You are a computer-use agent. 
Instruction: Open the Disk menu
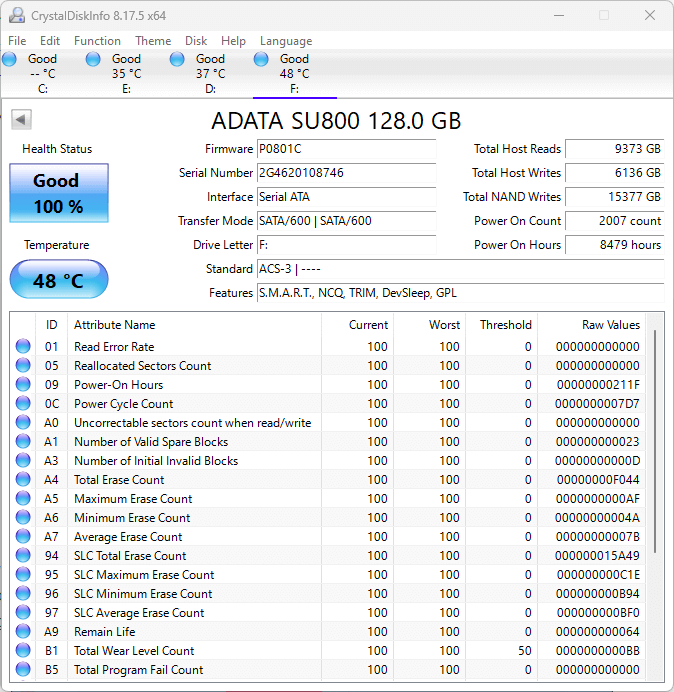click(196, 41)
